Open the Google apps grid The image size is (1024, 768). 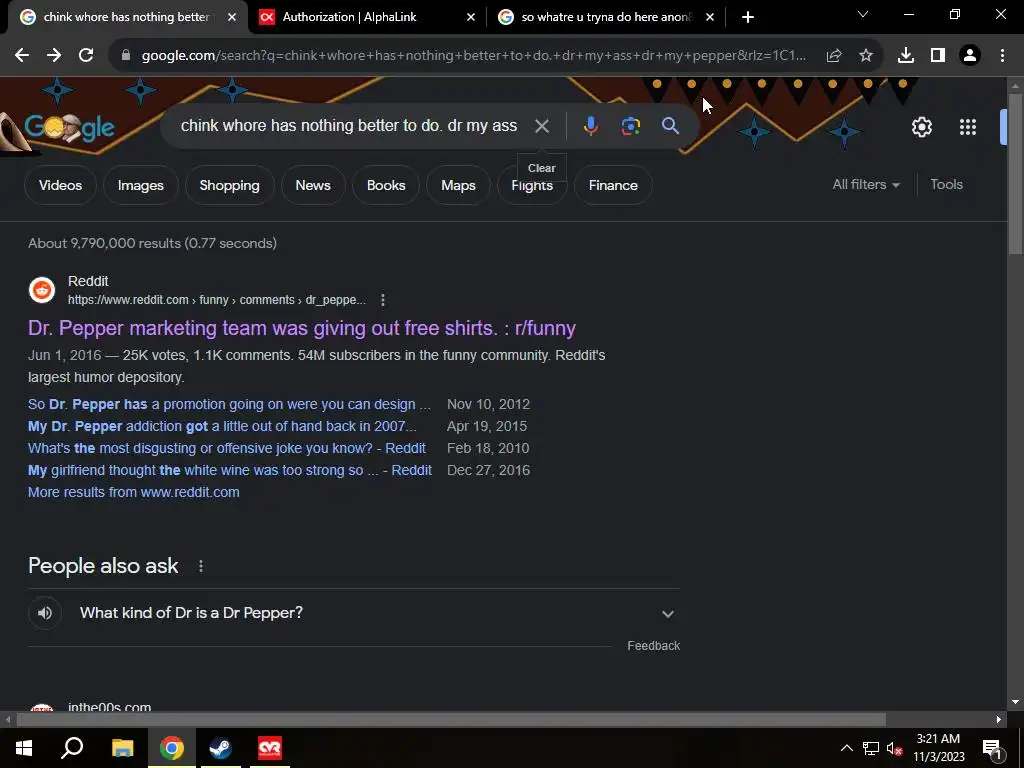(x=968, y=127)
